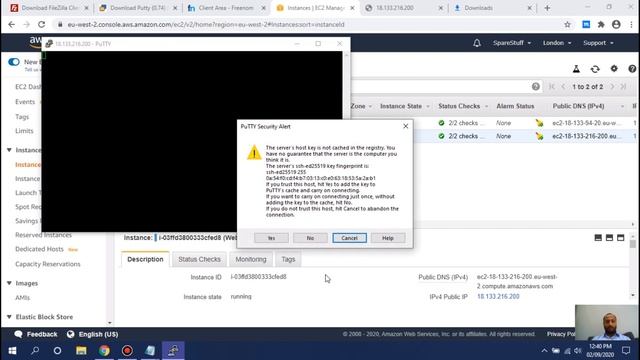Click middle details pane layout icon
Screen dimensions: 640x360
tap(609, 238)
